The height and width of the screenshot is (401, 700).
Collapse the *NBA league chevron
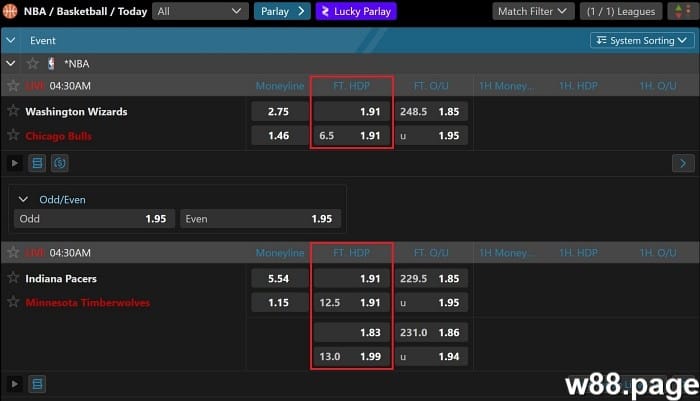click(x=11, y=64)
